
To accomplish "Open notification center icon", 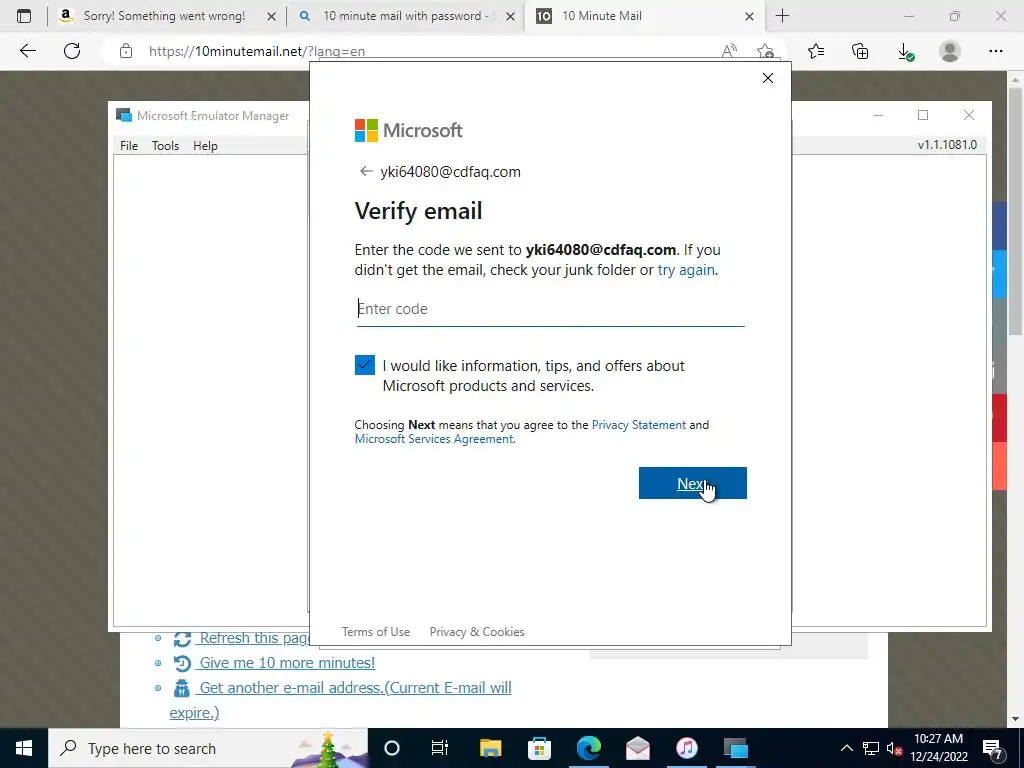I will pos(993,748).
